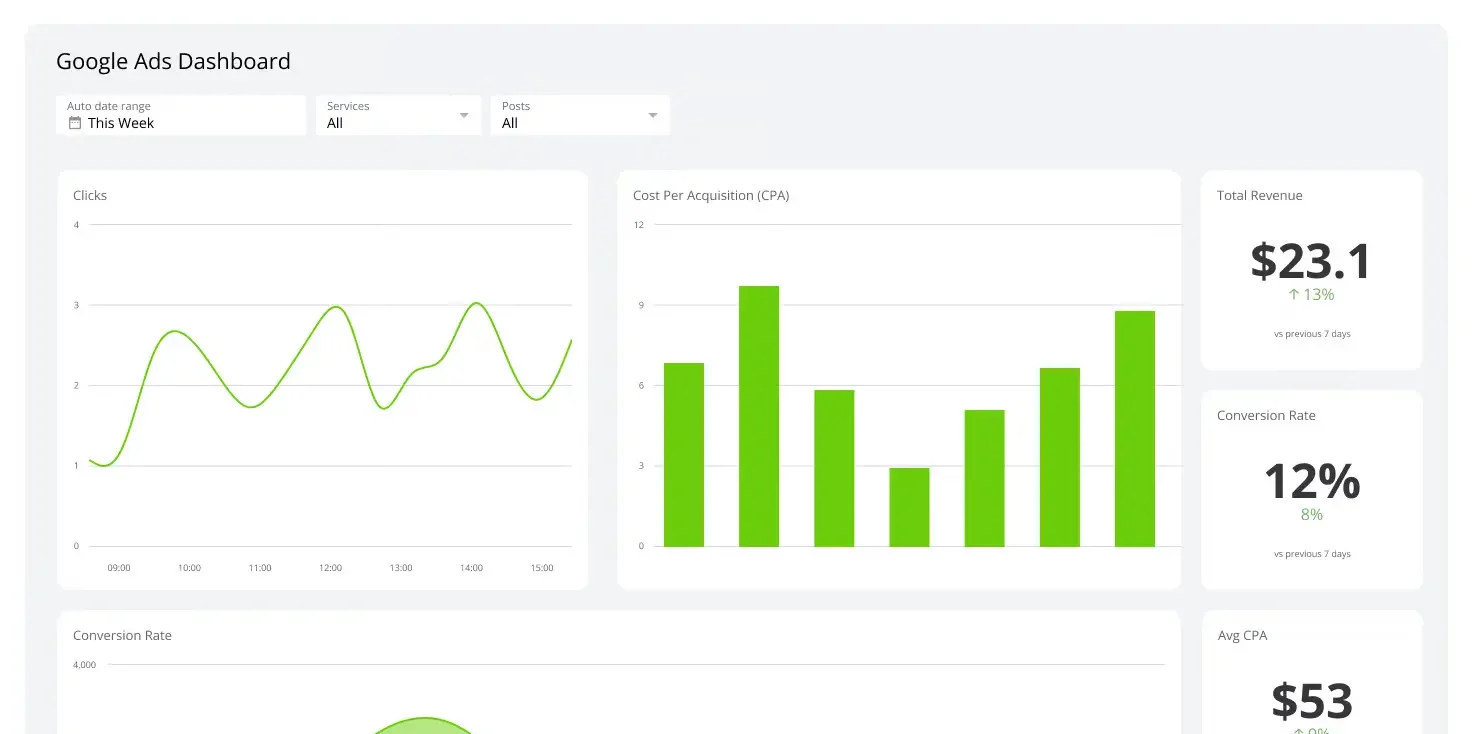Click the last bar in CPA chart
1473x734 pixels.
tap(1135, 428)
